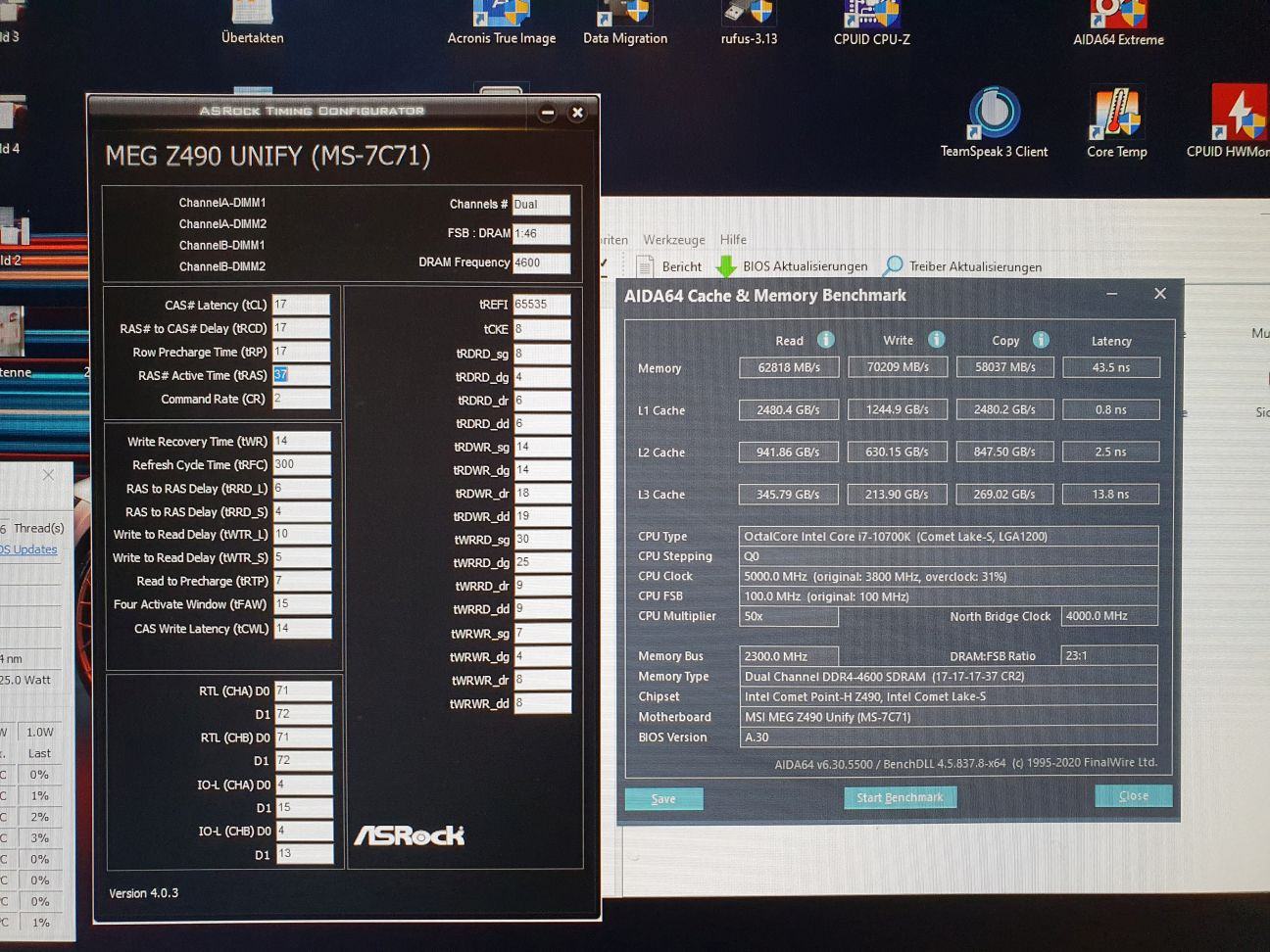Click the Close button in benchmark dialog

click(x=1133, y=795)
